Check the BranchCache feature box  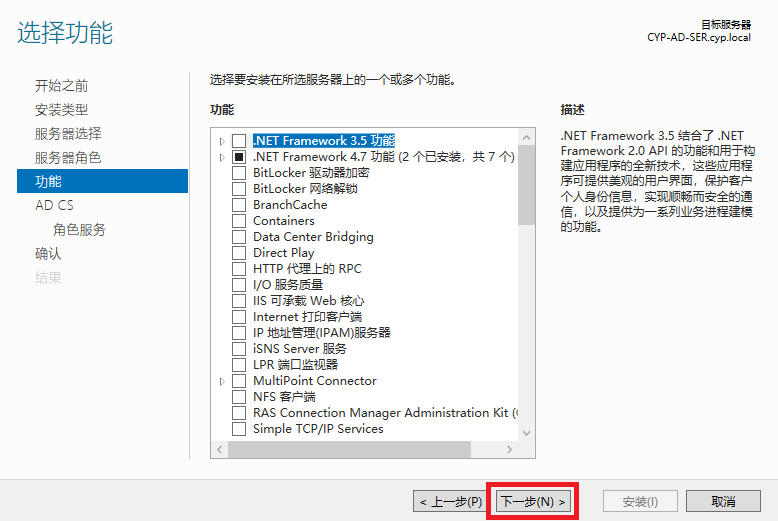tap(239, 205)
